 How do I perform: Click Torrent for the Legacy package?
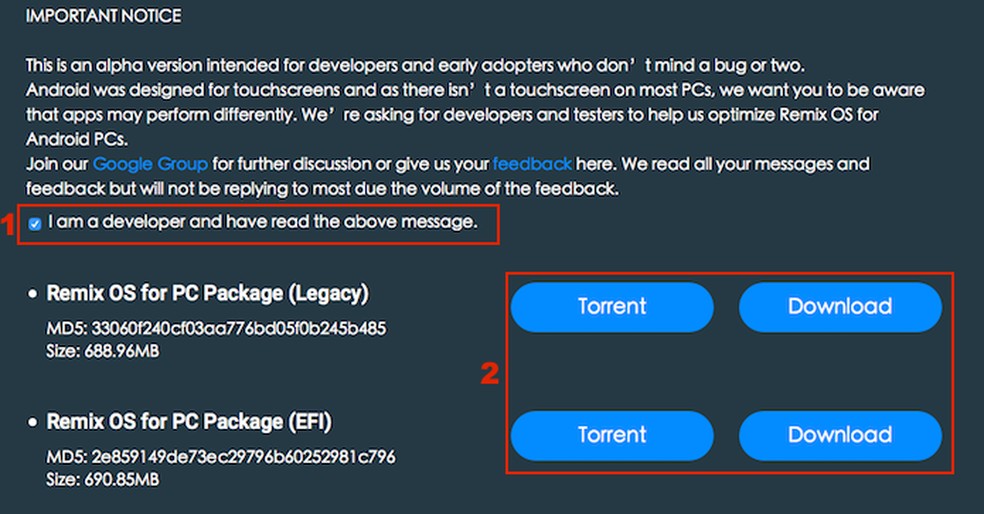(x=612, y=307)
